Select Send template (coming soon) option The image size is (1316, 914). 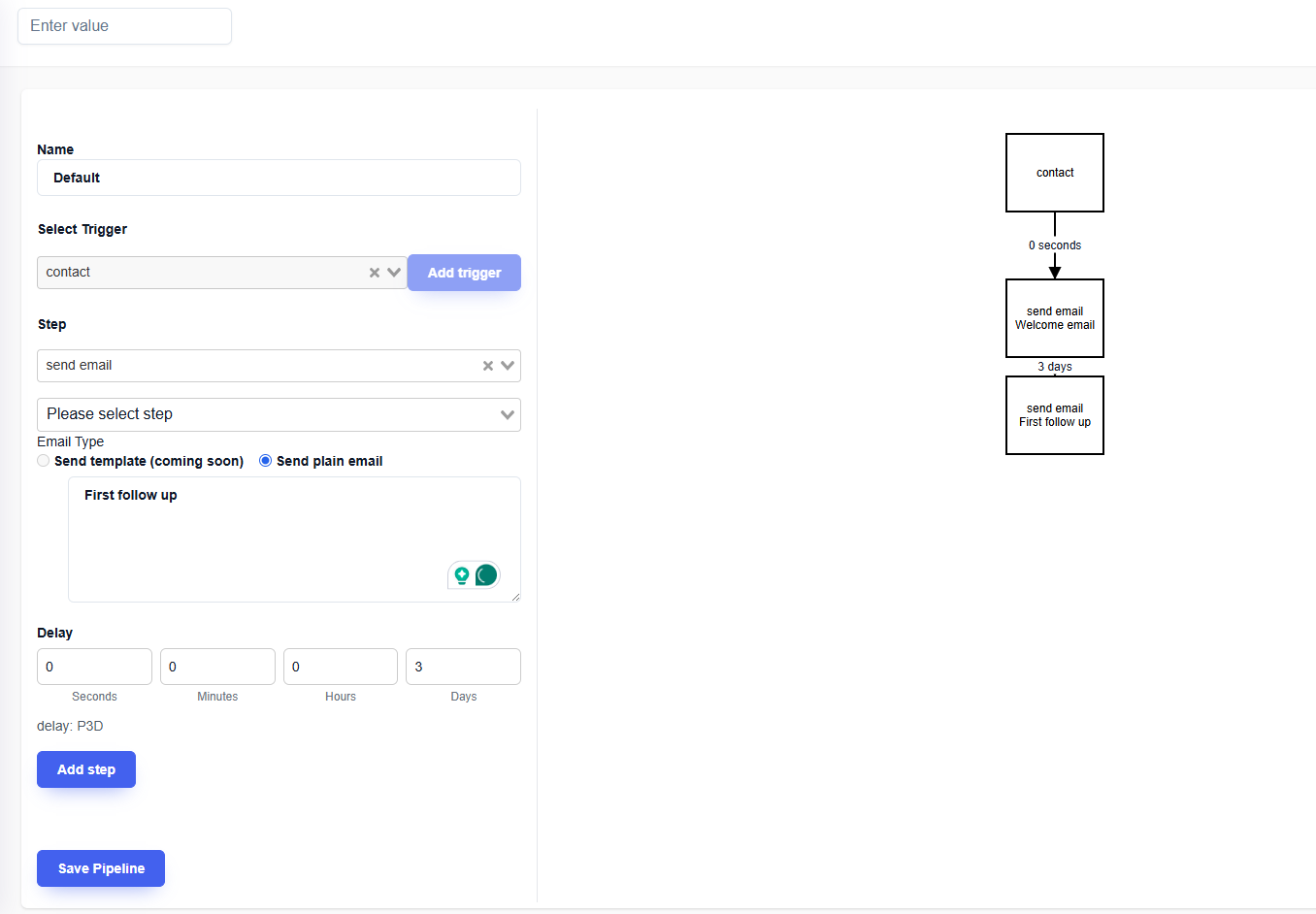44,461
